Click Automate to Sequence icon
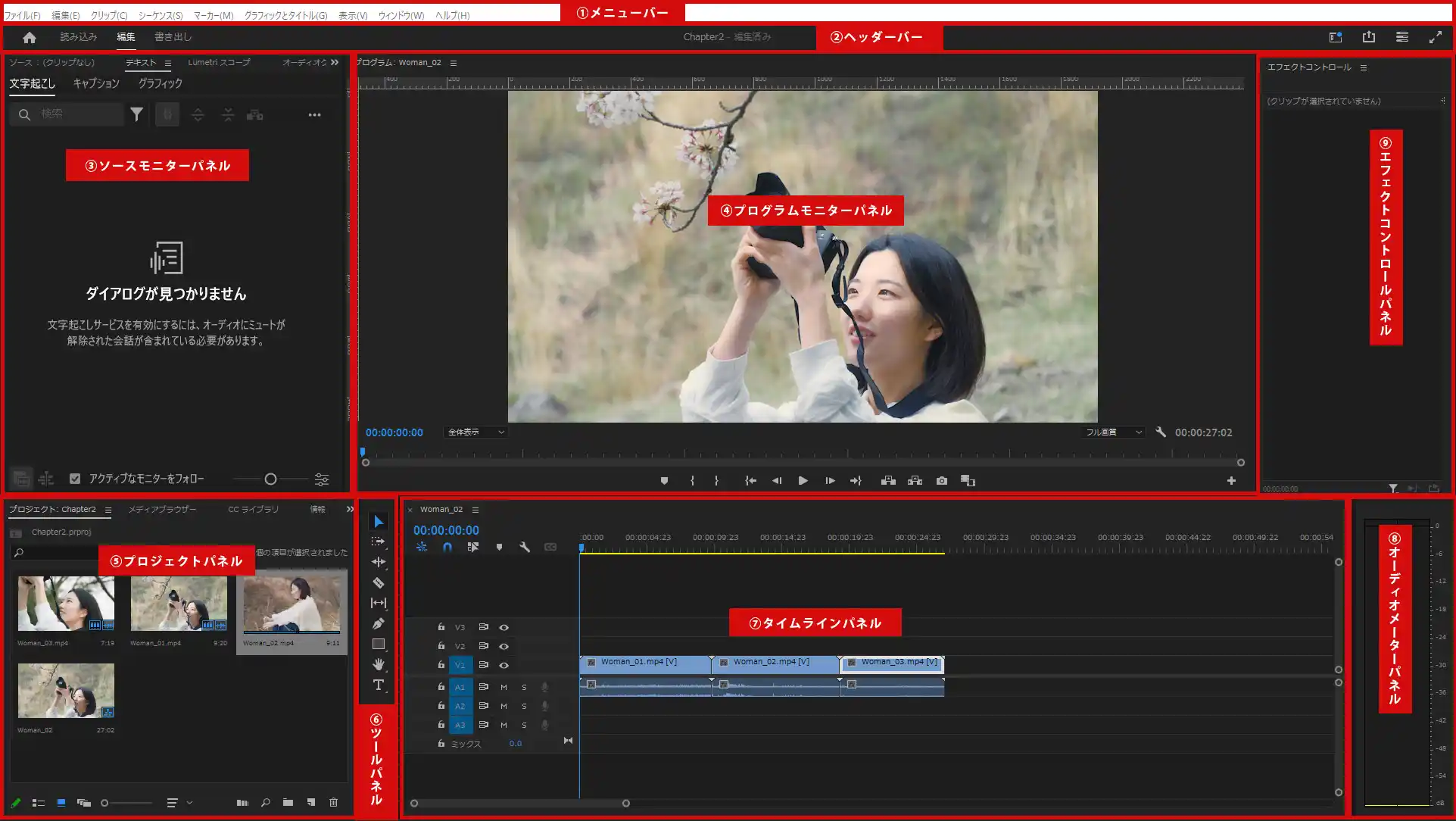This screenshot has width=1456, height=821. 242,802
